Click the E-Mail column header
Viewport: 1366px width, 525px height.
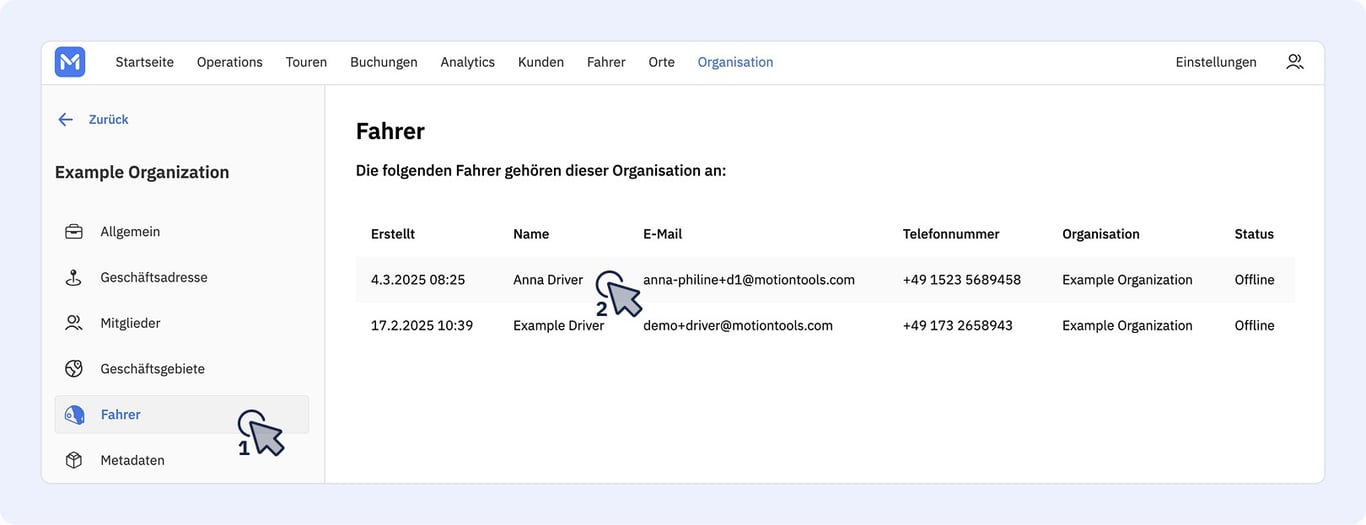coord(663,234)
